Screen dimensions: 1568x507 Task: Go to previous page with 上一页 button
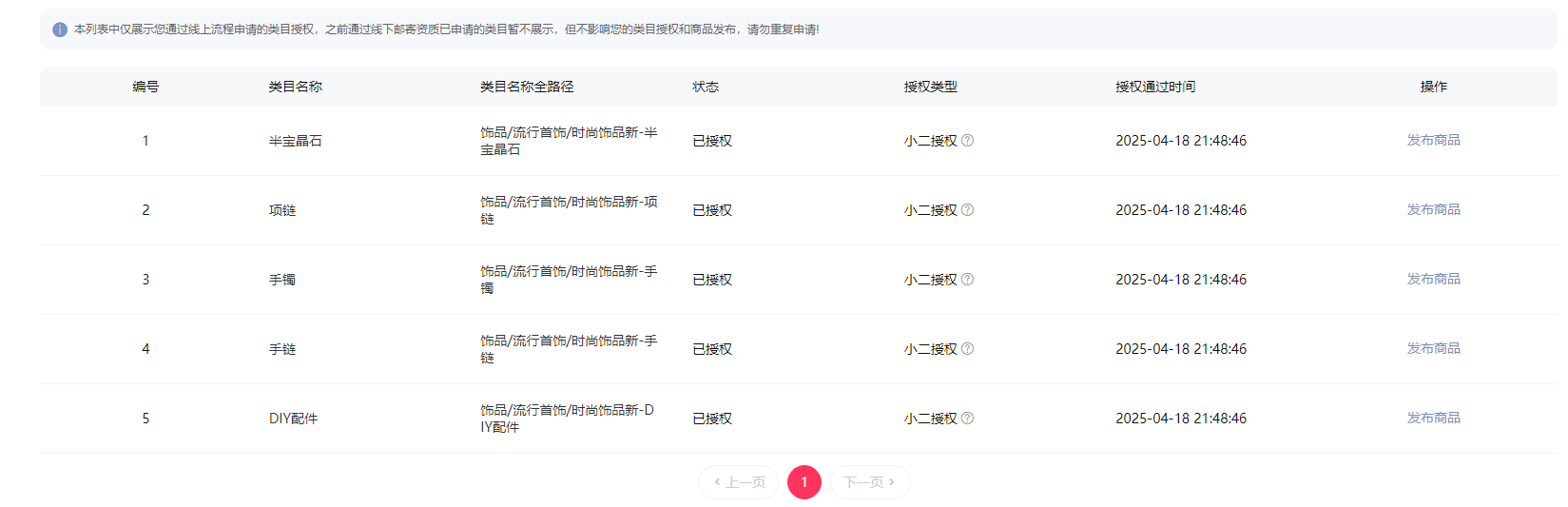(x=739, y=482)
